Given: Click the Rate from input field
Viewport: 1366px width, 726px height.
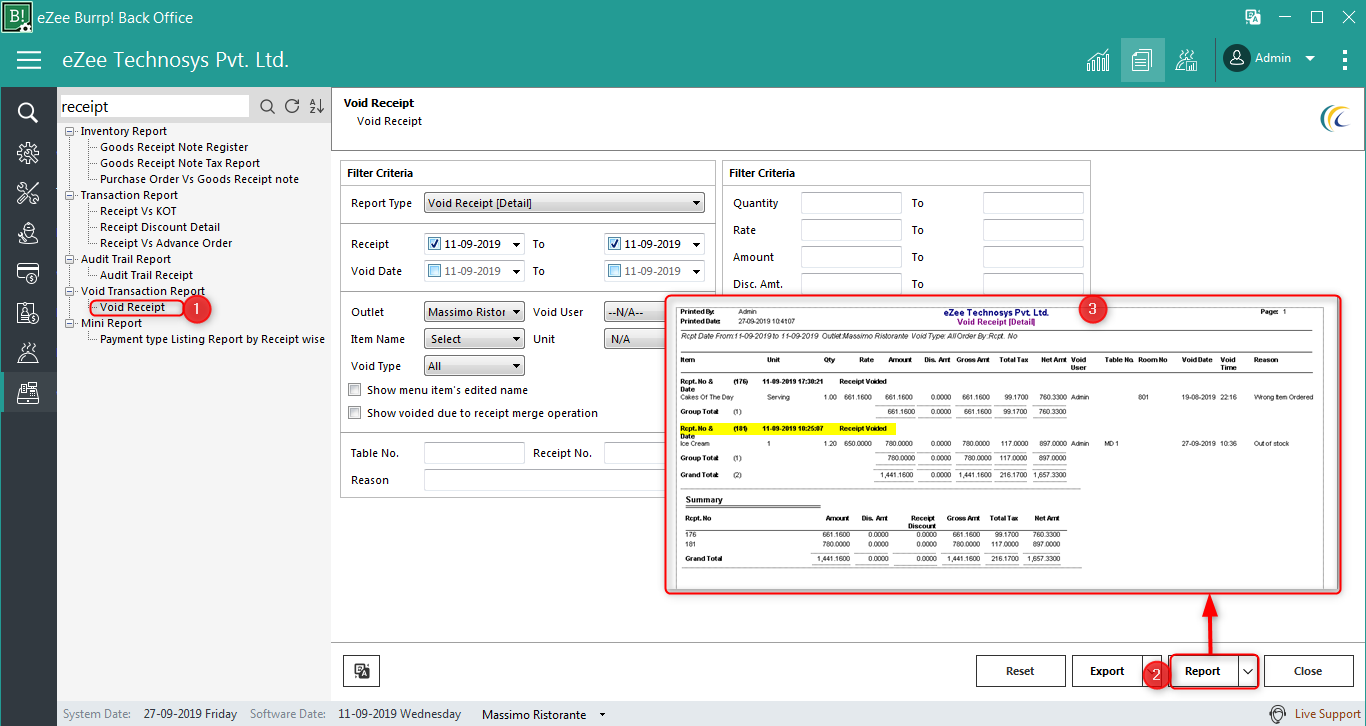Looking at the screenshot, I should pos(851,230).
